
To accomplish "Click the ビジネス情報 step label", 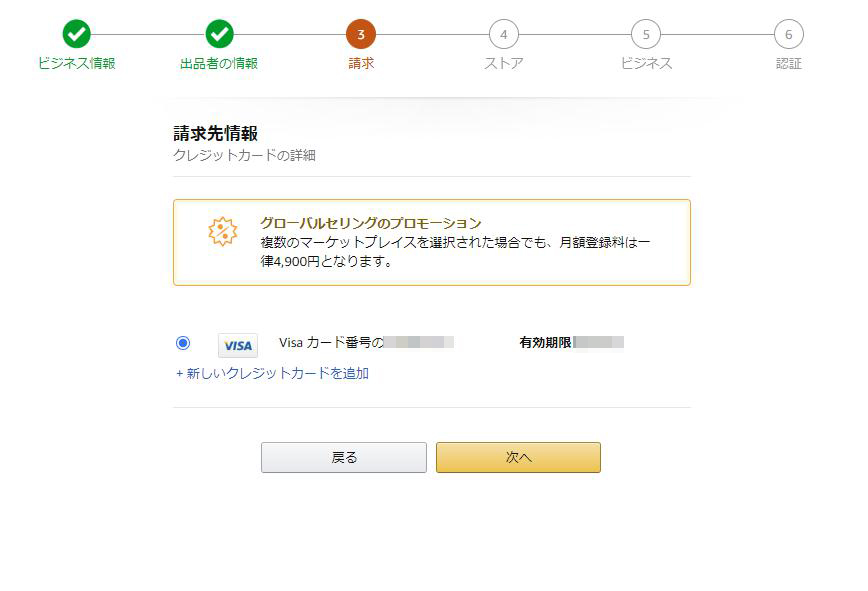I will coord(76,64).
